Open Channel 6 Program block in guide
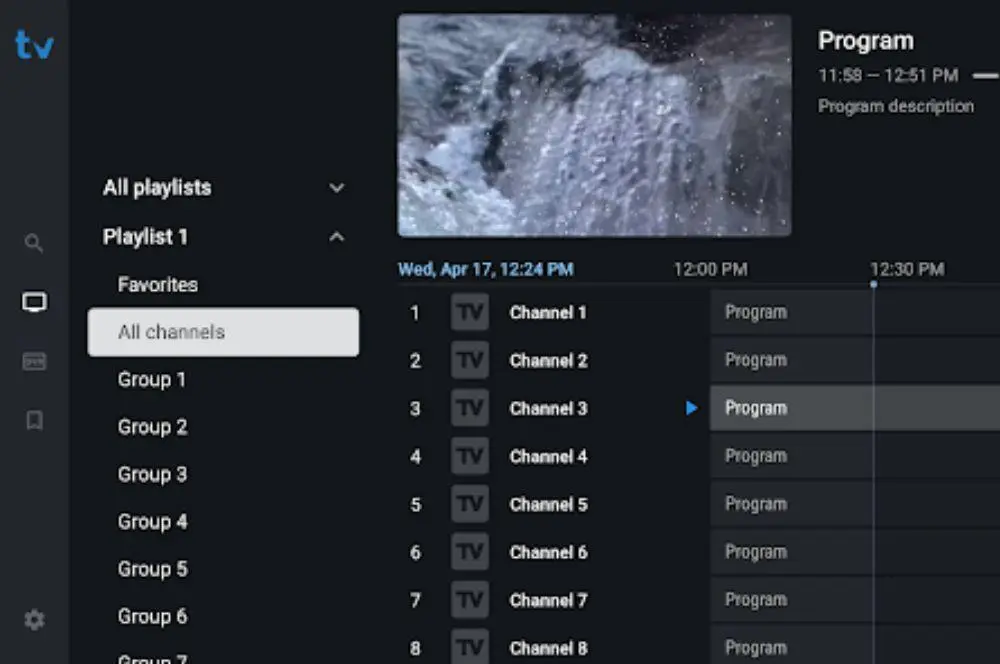 (x=855, y=552)
